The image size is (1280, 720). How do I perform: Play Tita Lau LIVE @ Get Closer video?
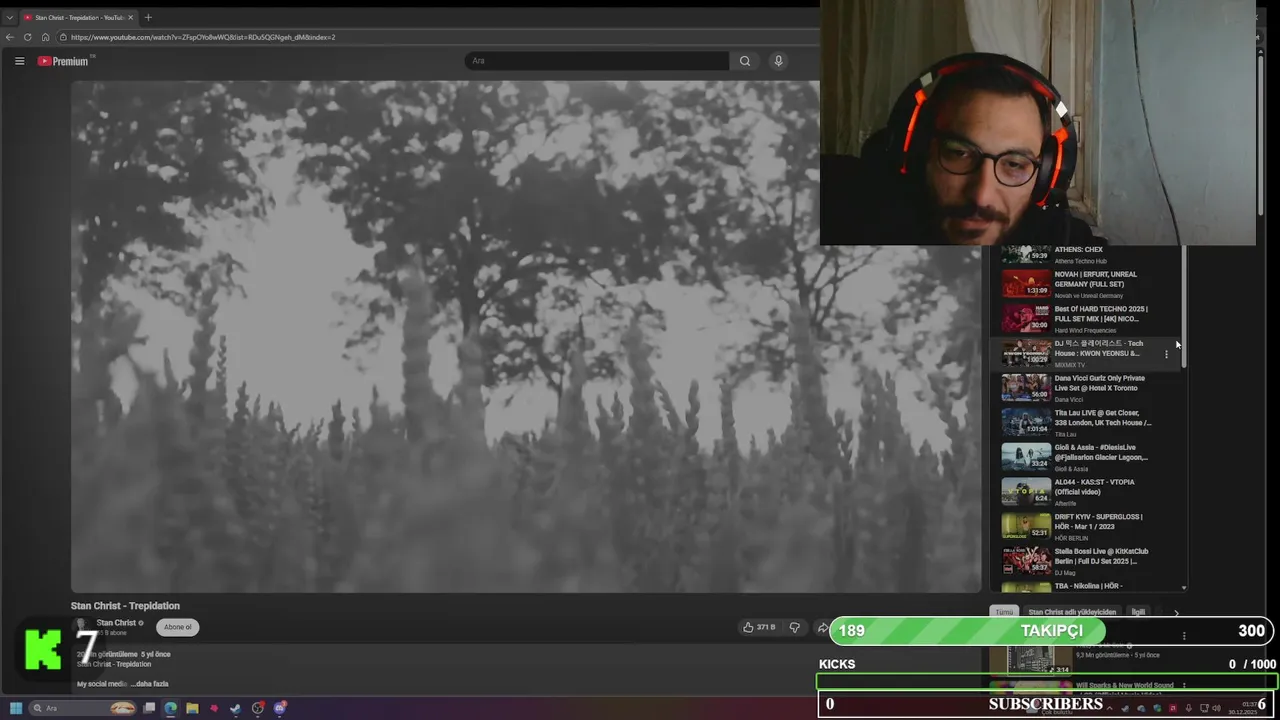(x=1102, y=418)
